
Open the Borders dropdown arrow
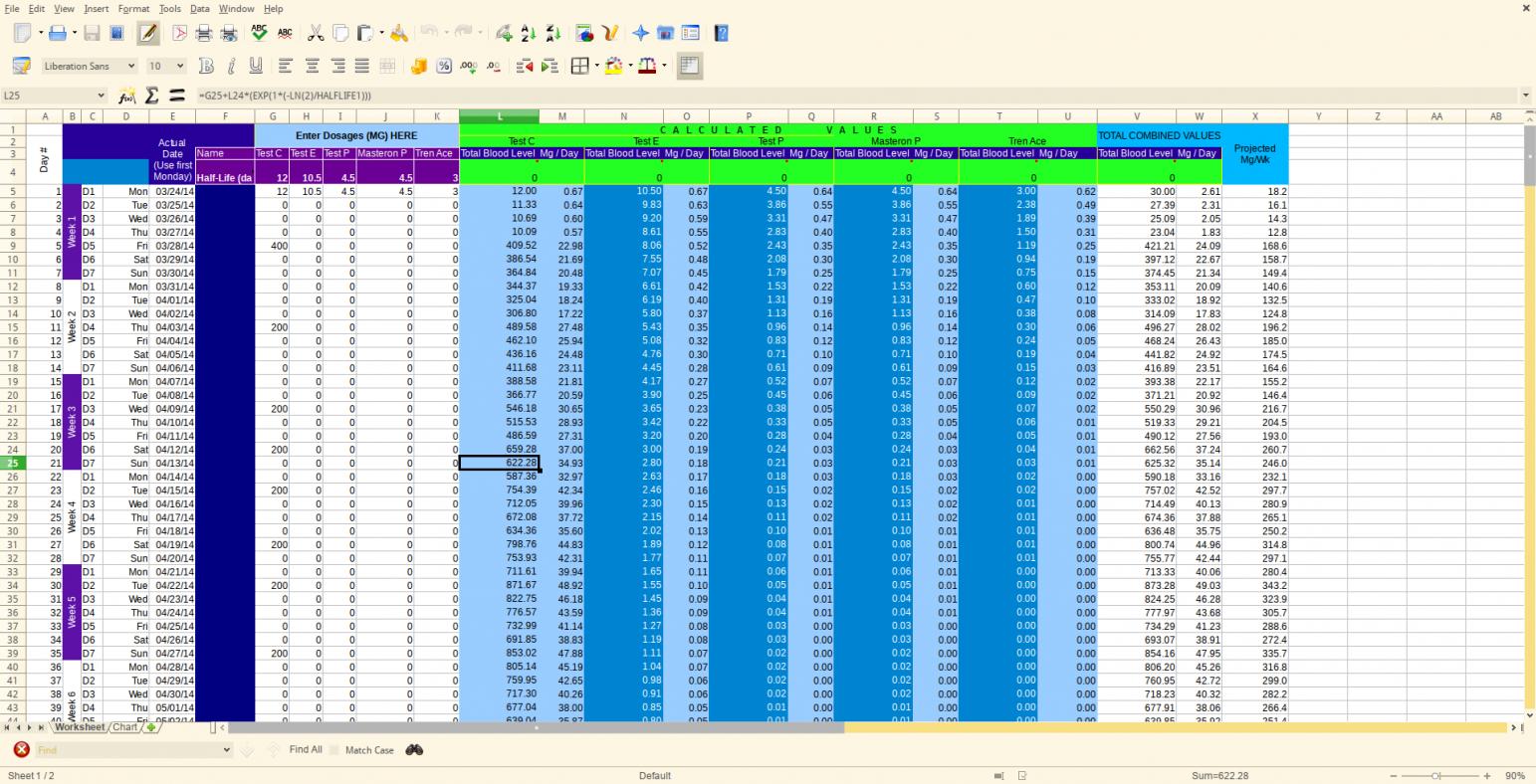(597, 66)
